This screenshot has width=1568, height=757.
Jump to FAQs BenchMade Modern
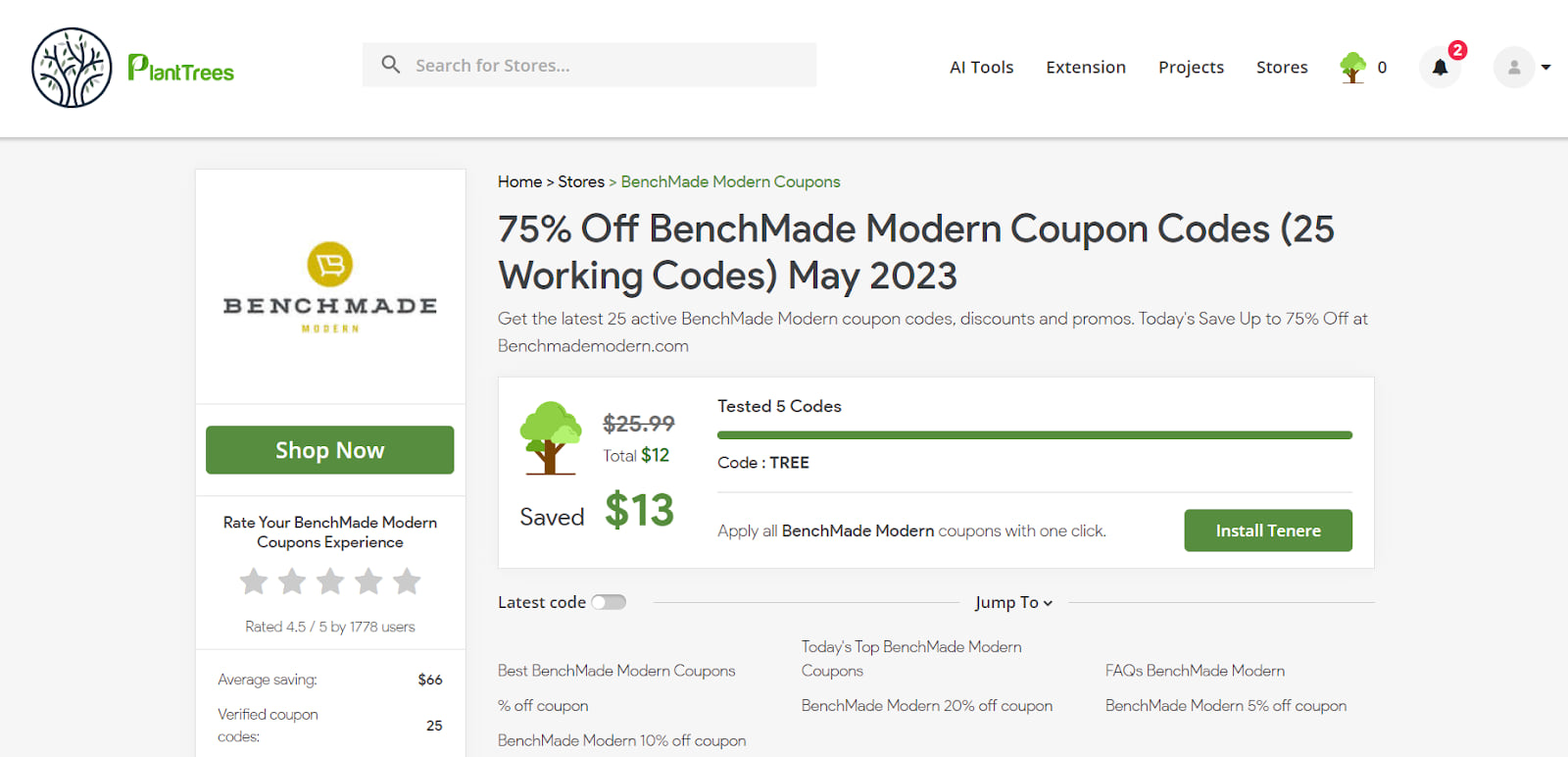pos(1195,671)
